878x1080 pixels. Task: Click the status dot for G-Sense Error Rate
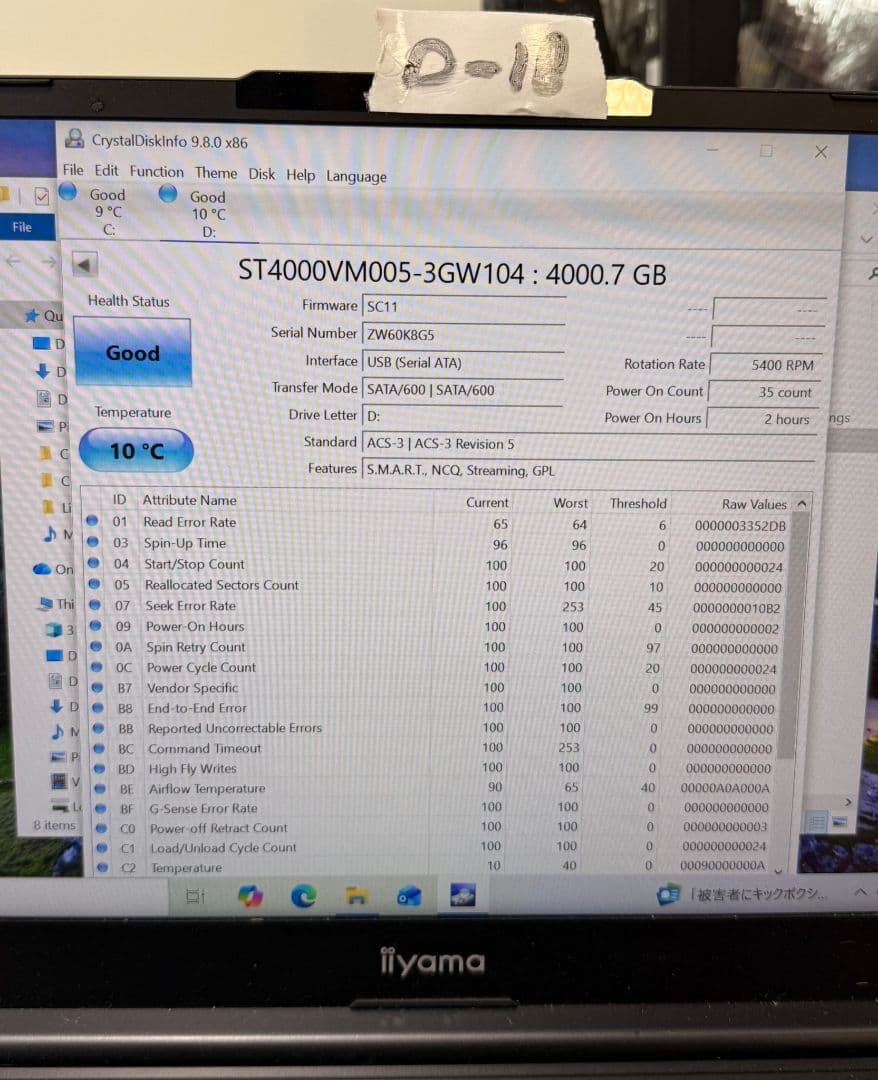(101, 808)
